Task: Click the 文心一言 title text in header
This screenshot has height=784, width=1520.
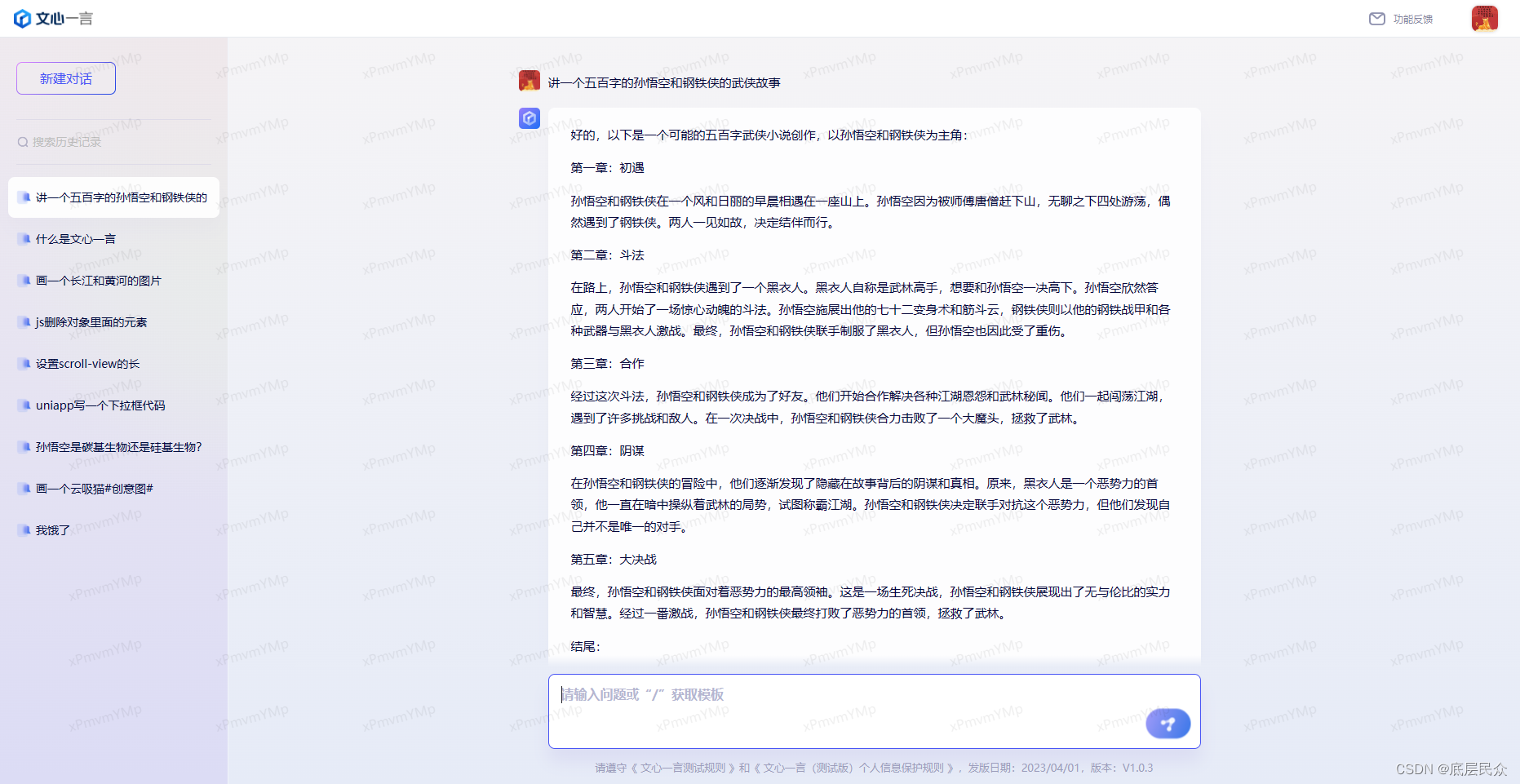Action: coord(64,19)
